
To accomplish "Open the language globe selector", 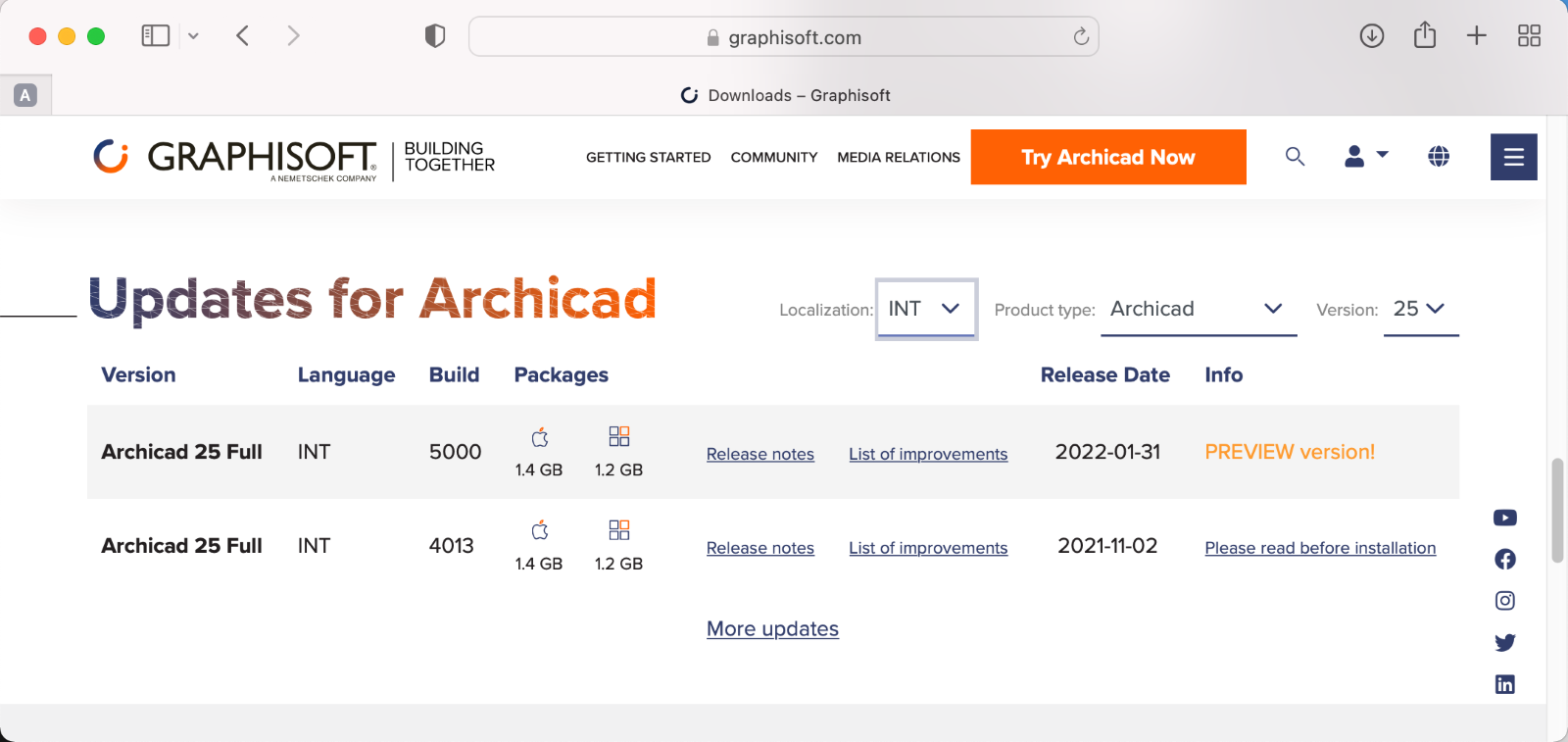I will click(1439, 156).
